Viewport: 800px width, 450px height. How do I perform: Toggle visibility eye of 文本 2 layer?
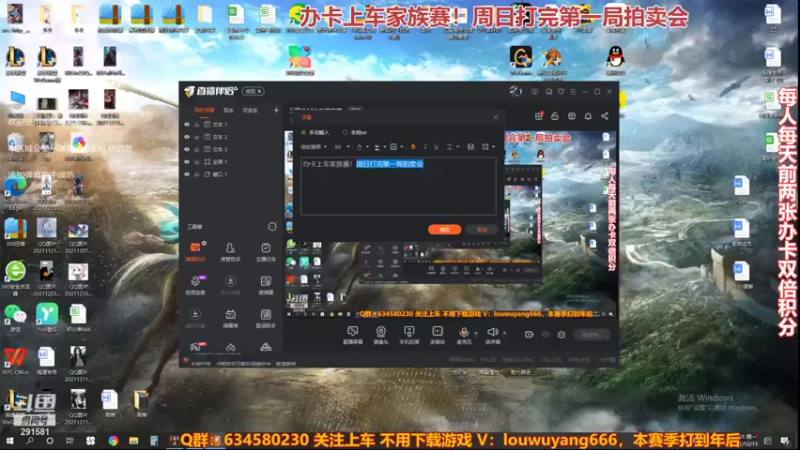click(187, 137)
